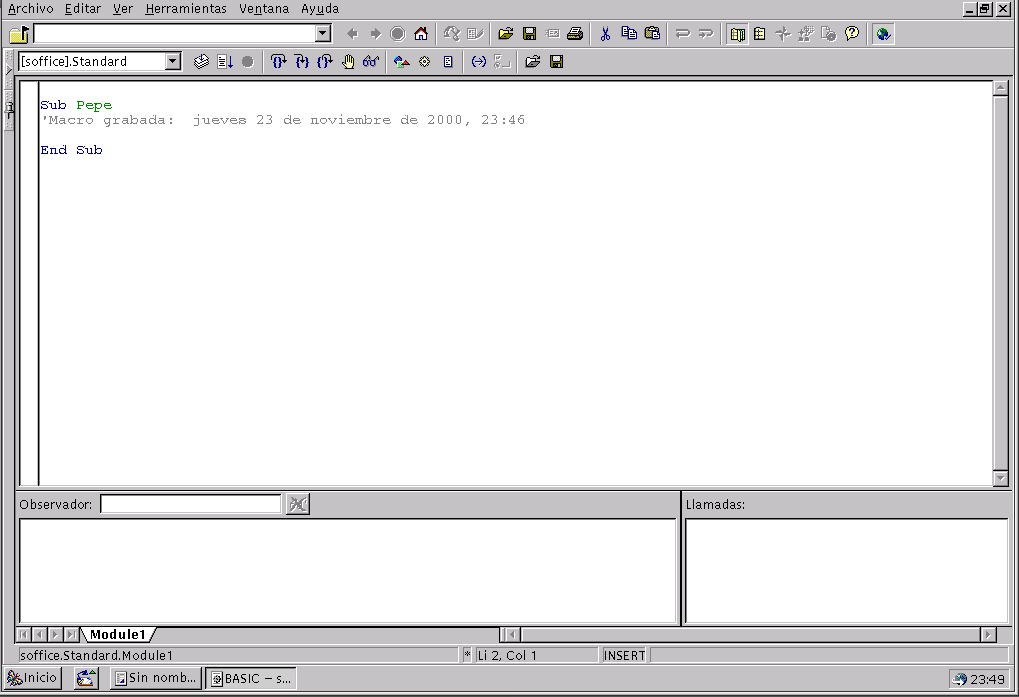
Task: Click the Observador input field
Action: [190, 505]
